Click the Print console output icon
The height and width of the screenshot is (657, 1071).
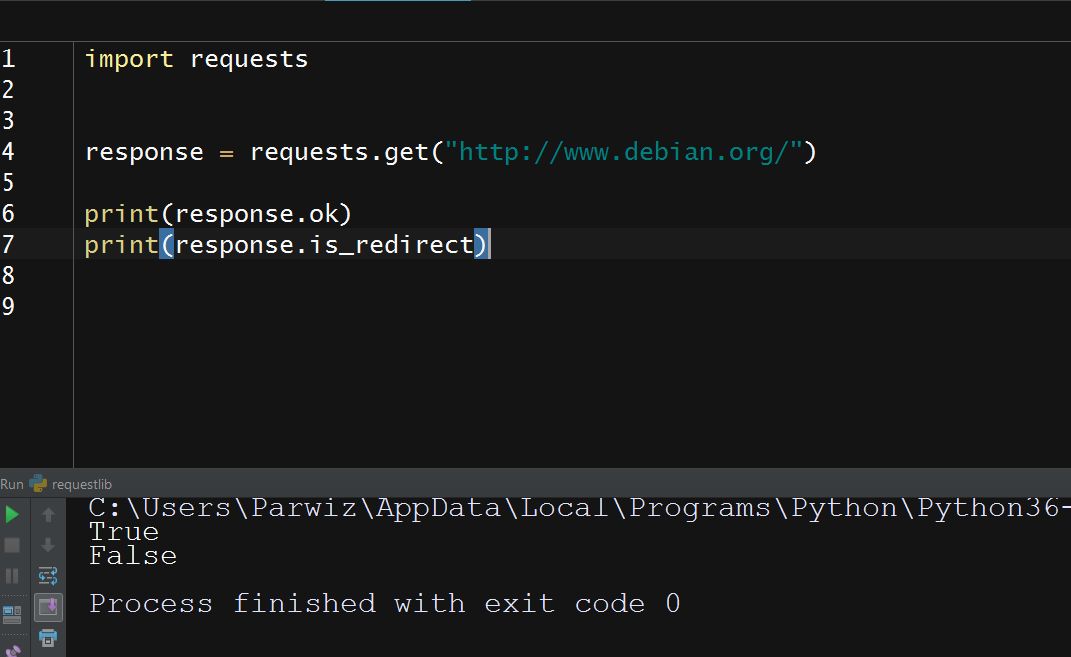coord(48,639)
